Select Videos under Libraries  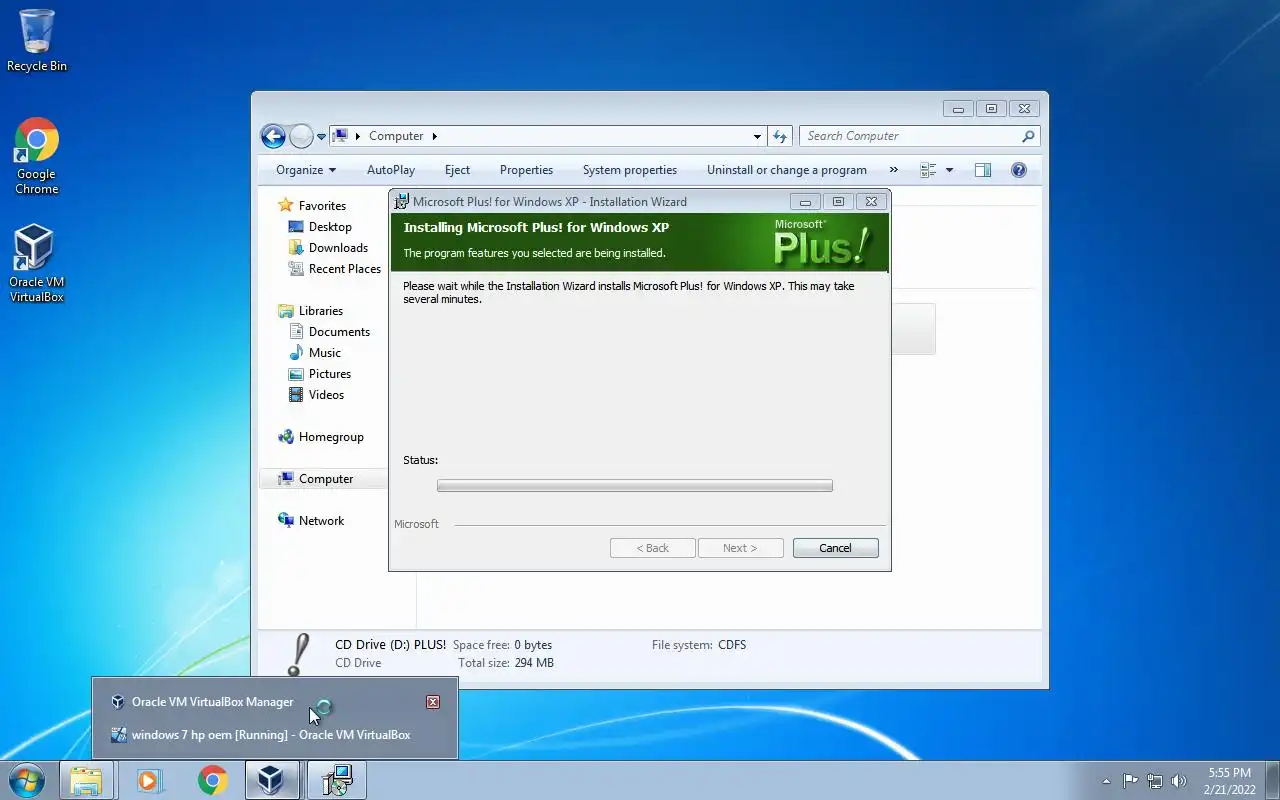tap(316, 395)
